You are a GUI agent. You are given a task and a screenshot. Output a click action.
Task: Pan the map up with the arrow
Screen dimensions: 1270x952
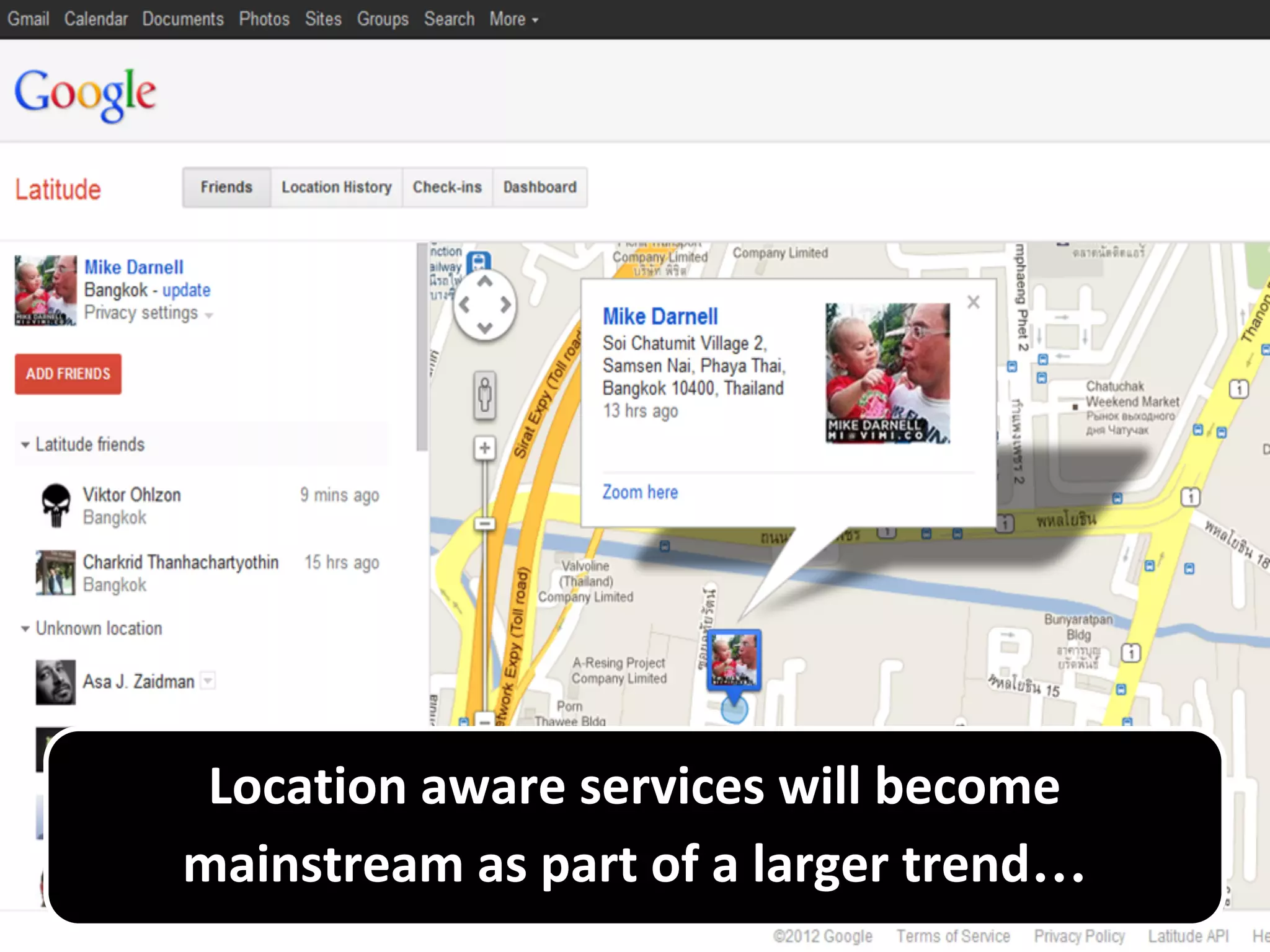(485, 282)
